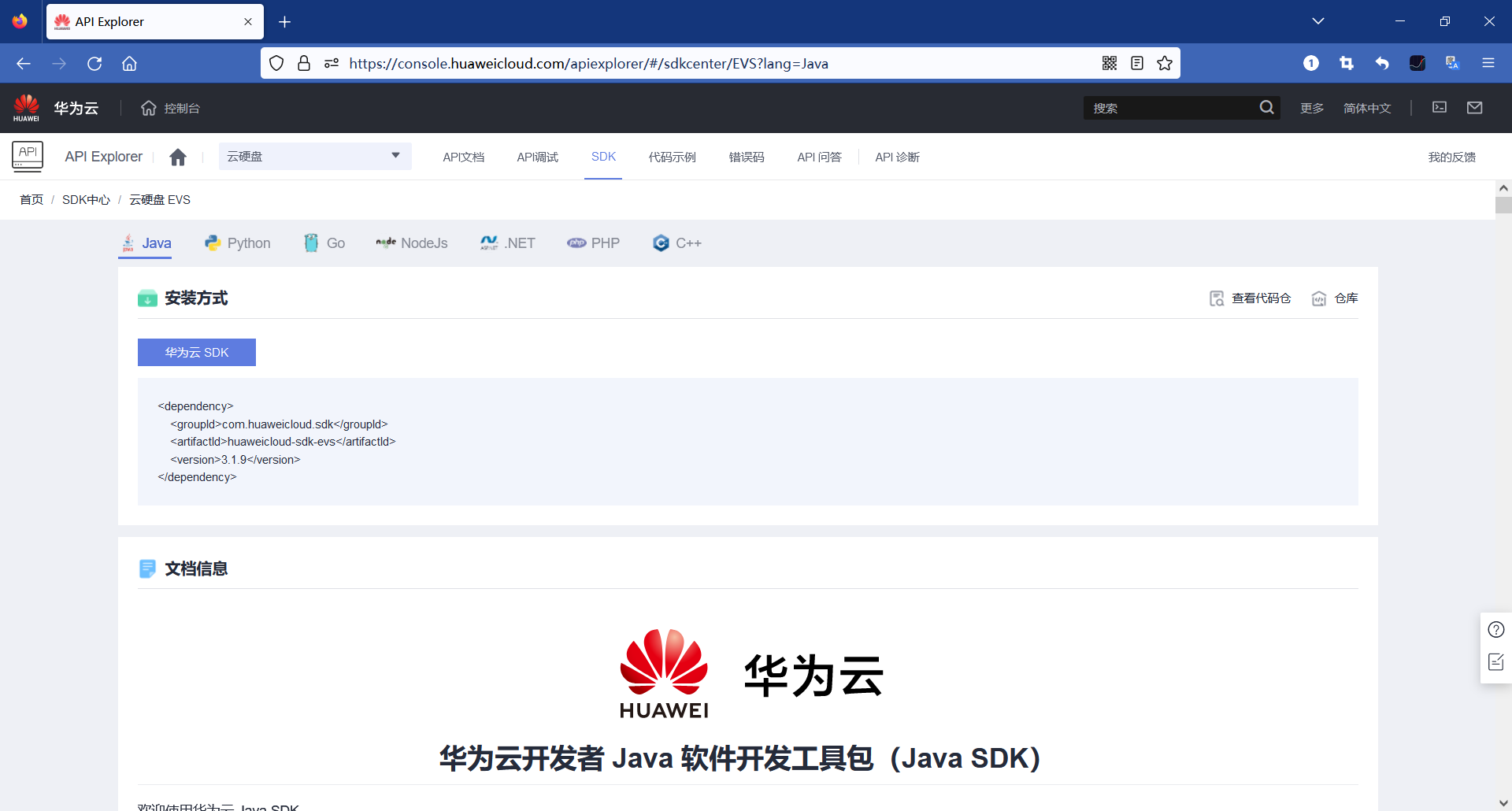Click the 华为云 SDK button
Viewport: 1512px width, 811px height.
coord(196,352)
